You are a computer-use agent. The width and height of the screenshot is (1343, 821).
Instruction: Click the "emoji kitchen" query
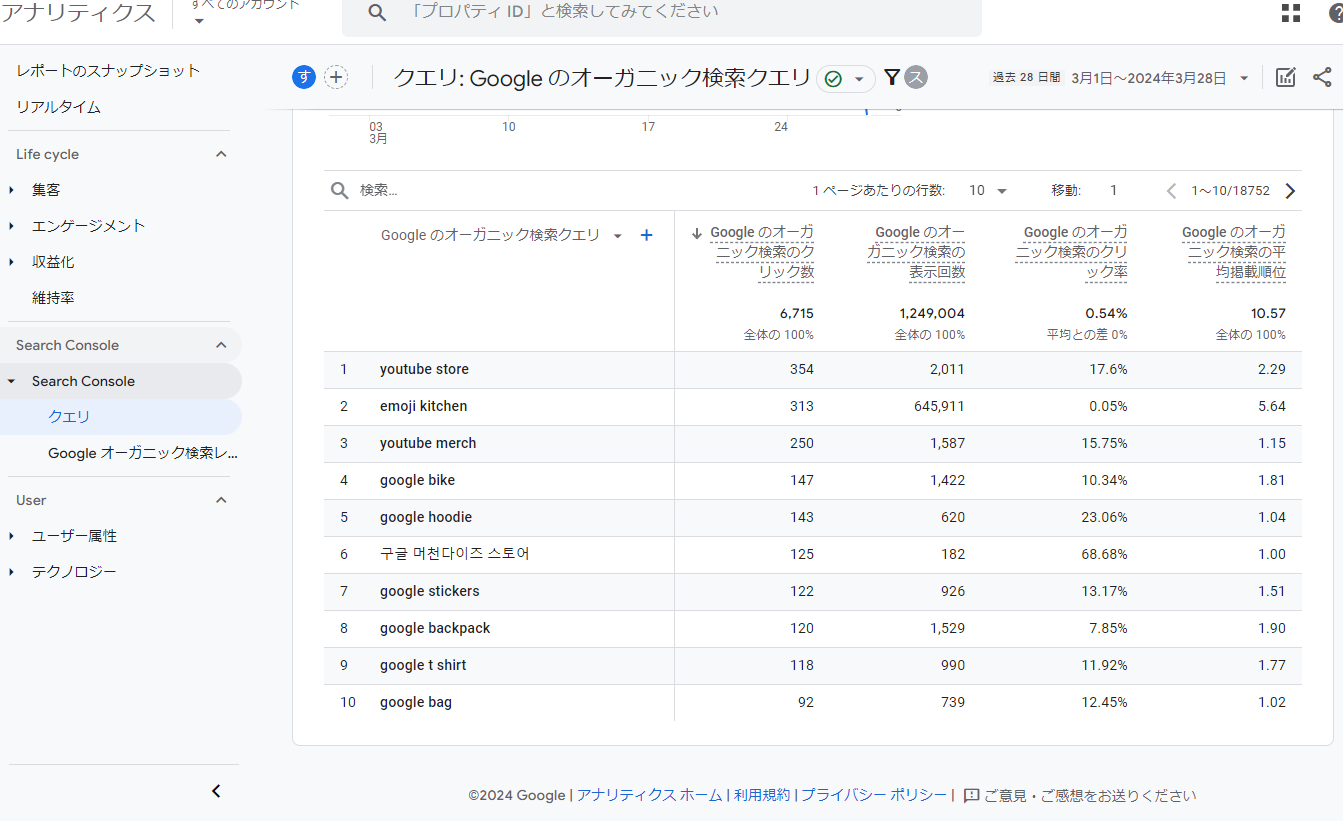click(x=423, y=407)
